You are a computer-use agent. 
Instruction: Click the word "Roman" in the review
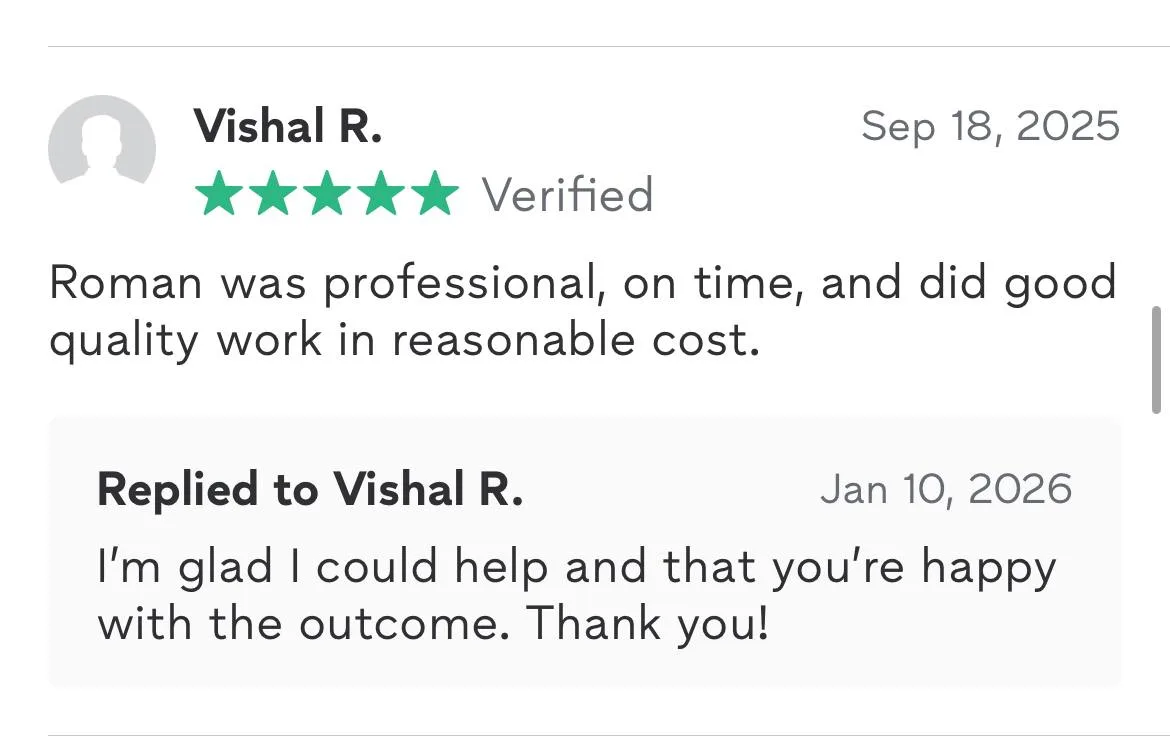click(x=126, y=284)
